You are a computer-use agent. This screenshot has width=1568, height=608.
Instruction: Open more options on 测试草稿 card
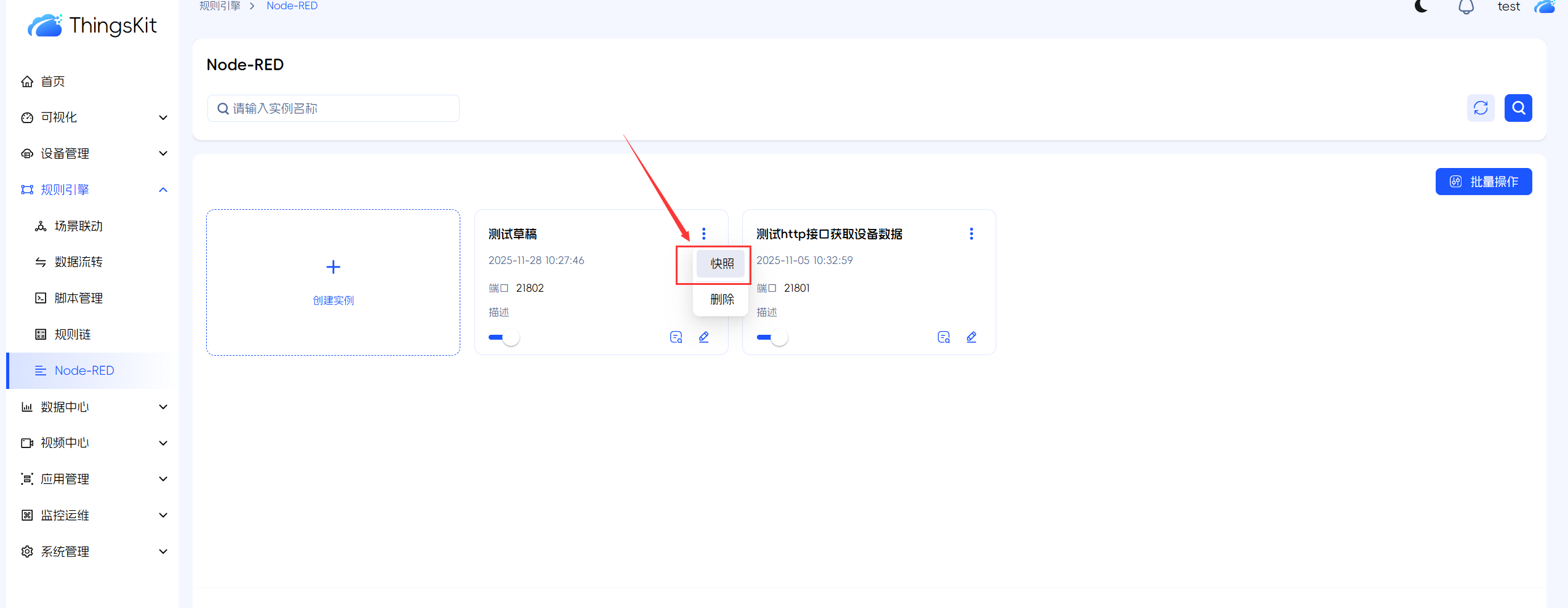[703, 234]
